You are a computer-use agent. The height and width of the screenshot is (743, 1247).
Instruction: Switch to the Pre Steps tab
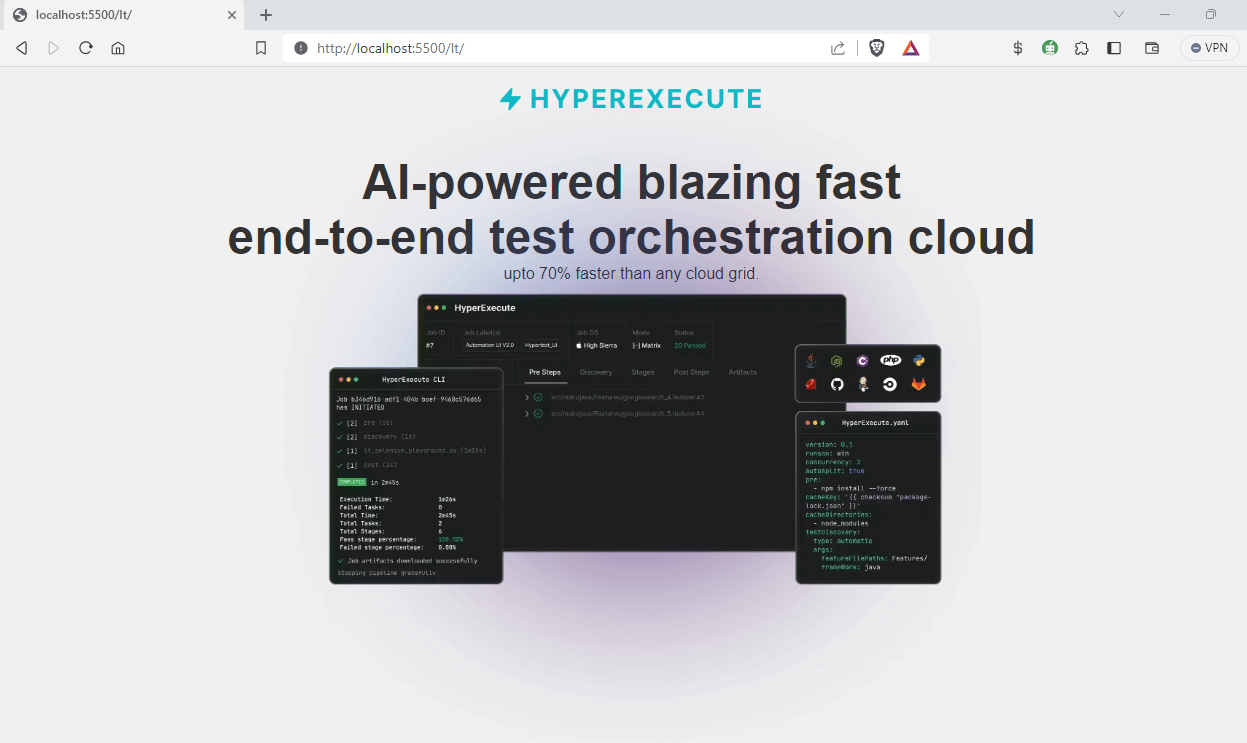click(545, 372)
